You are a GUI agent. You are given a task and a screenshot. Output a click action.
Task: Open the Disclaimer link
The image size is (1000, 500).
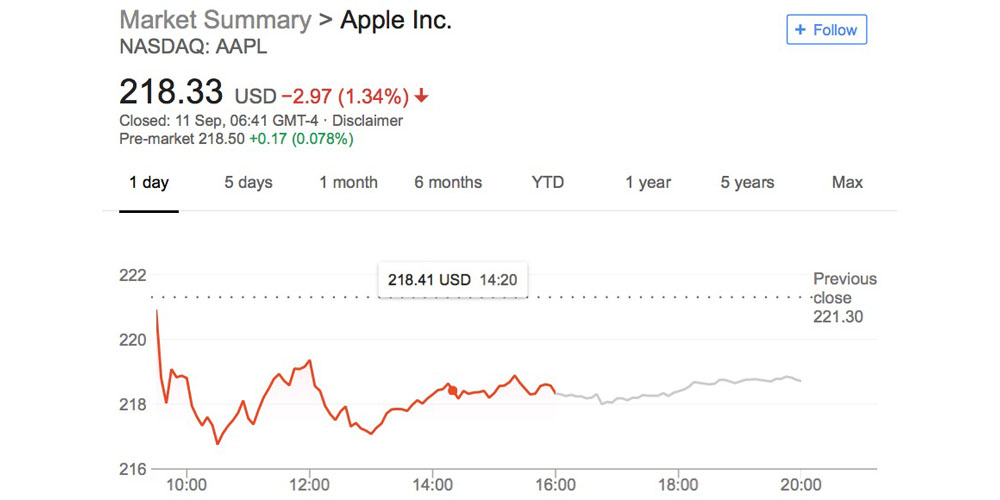(367, 121)
